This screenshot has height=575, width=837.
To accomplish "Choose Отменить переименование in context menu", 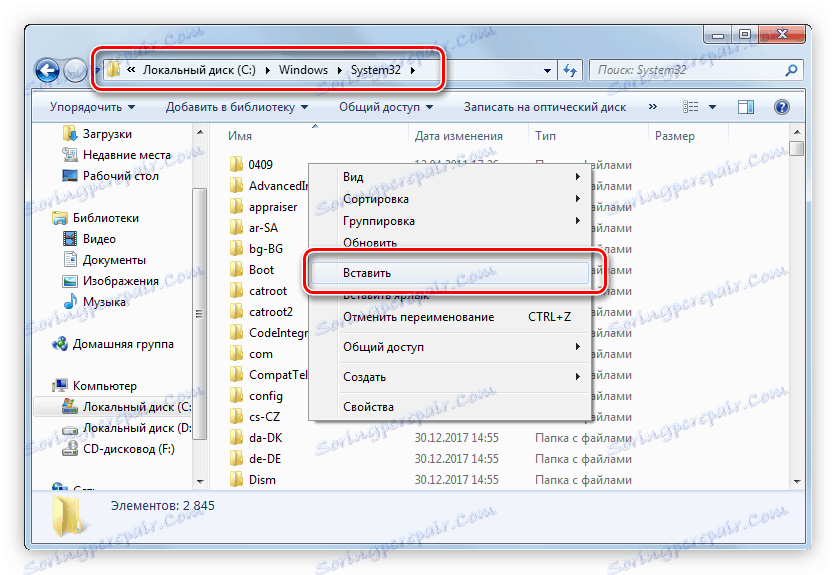I will click(x=449, y=317).
